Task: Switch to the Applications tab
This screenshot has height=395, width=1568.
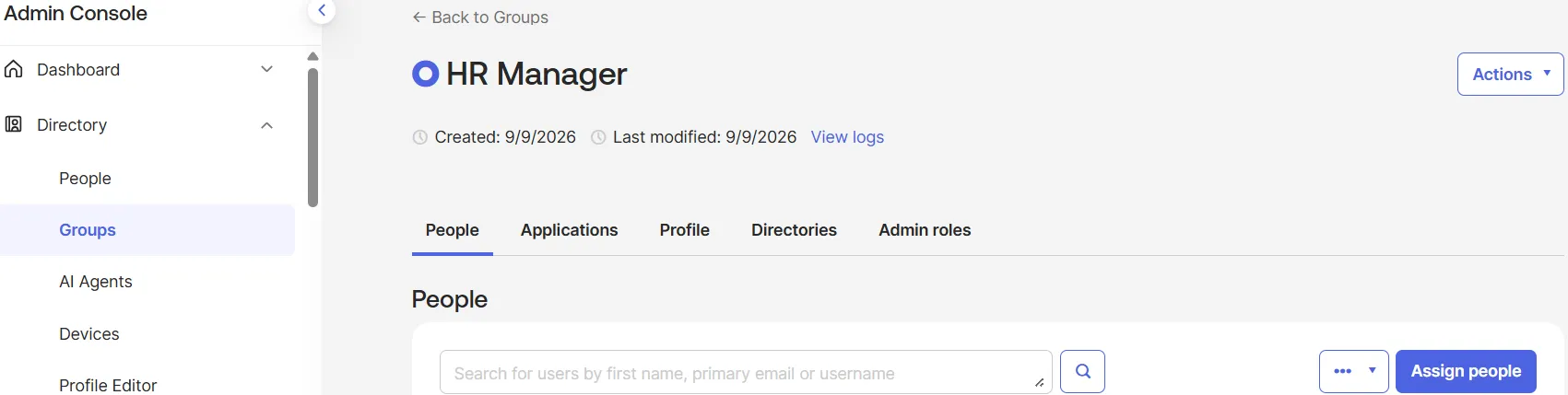Action: [x=569, y=230]
